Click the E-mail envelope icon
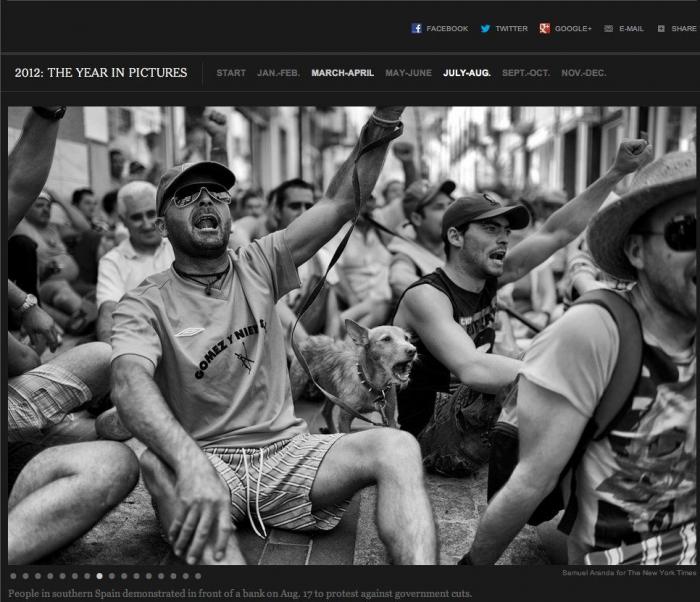Screen dimensions: 700x602 click(608, 29)
